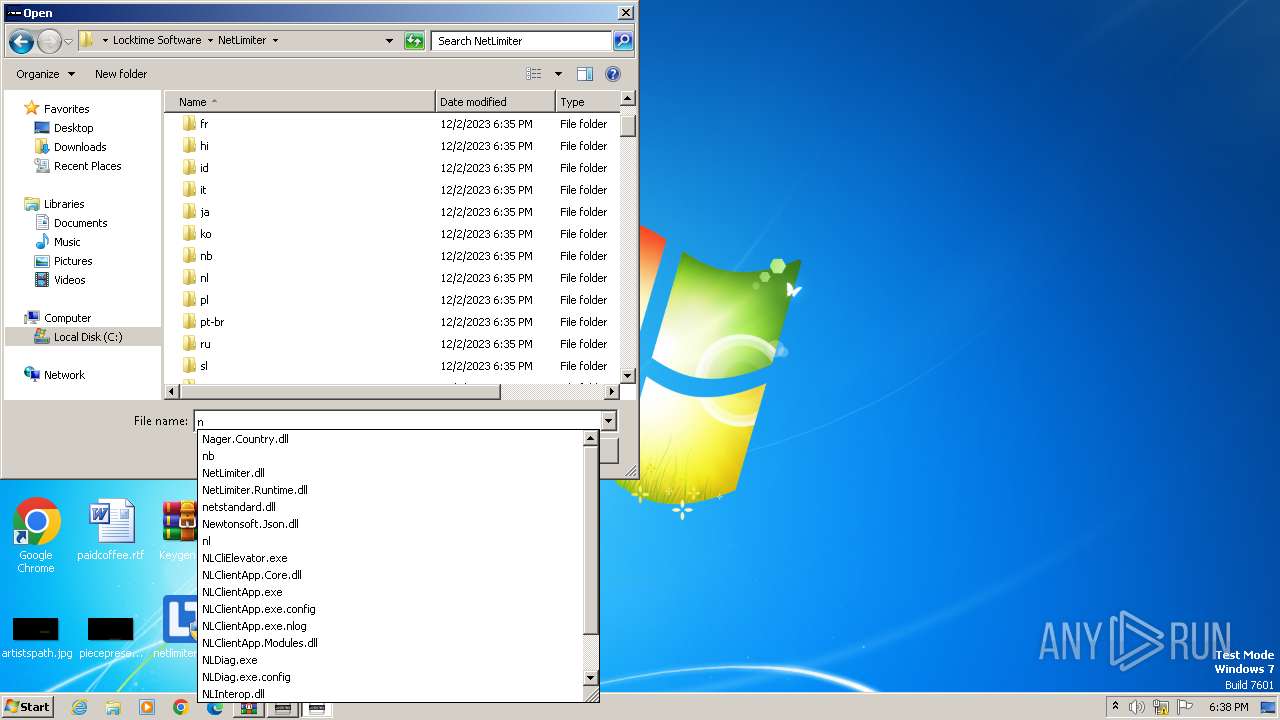Screen dimensions: 1280x720
Task: Click Chrome icon in the taskbar
Action: click(x=181, y=707)
